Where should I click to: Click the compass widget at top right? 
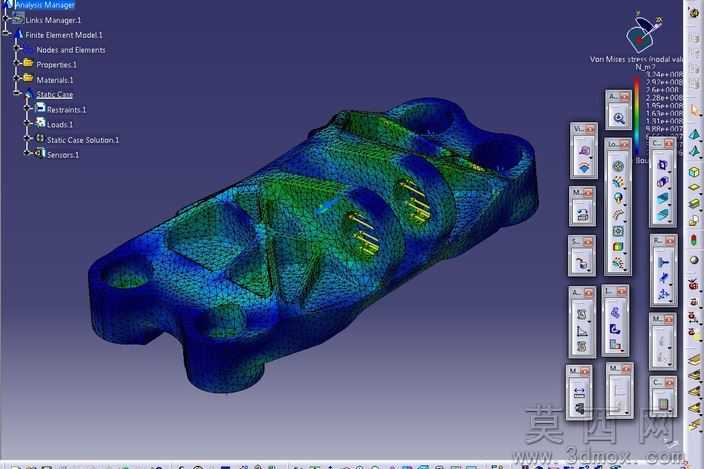point(643,33)
